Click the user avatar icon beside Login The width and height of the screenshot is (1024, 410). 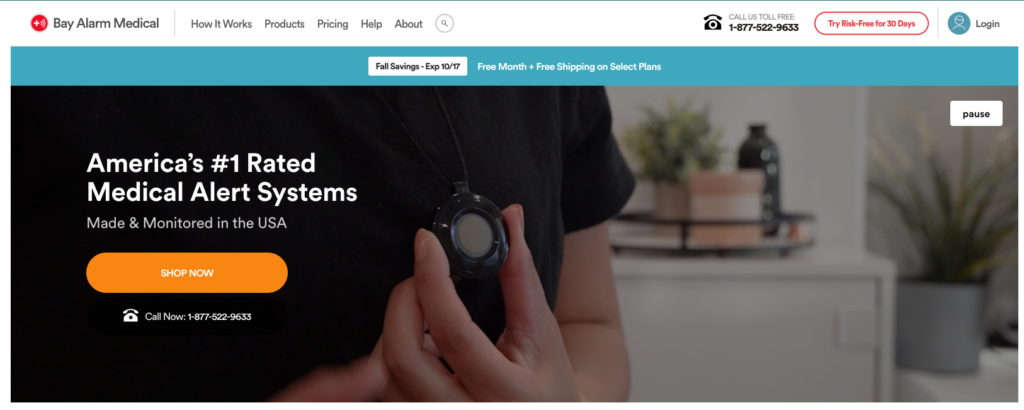click(959, 24)
